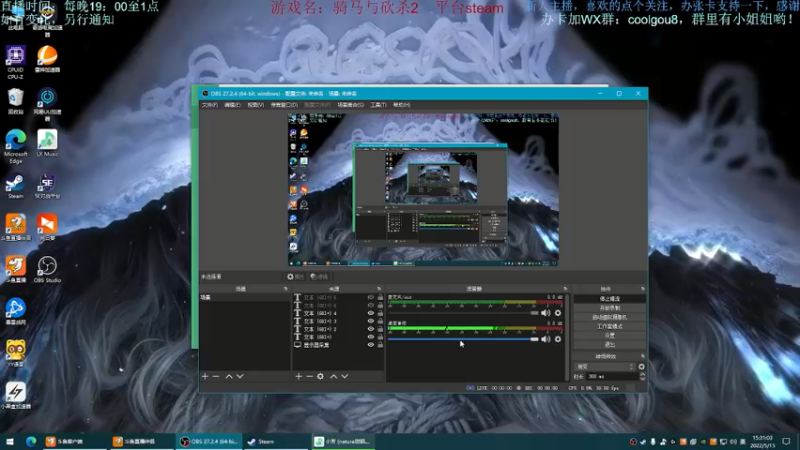Move the scene down with the arrow
The height and width of the screenshot is (450, 800).
coord(240,376)
